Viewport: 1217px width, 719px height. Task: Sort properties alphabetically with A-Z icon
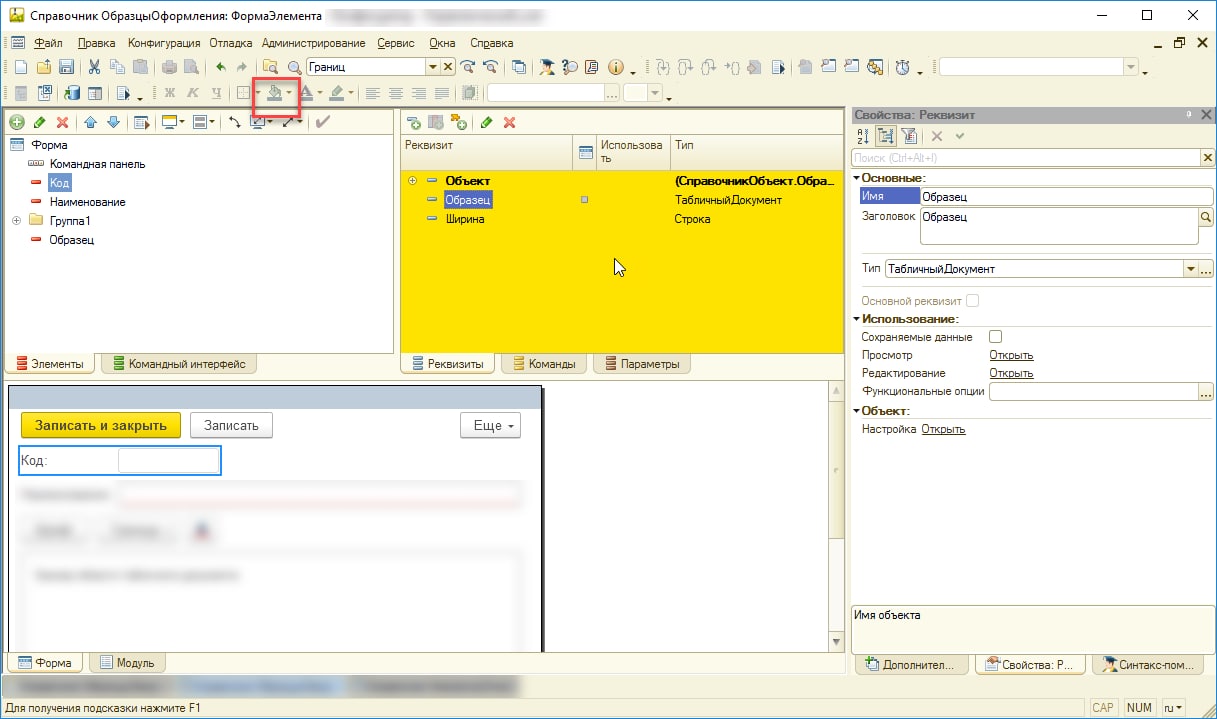pyautogui.click(x=863, y=136)
